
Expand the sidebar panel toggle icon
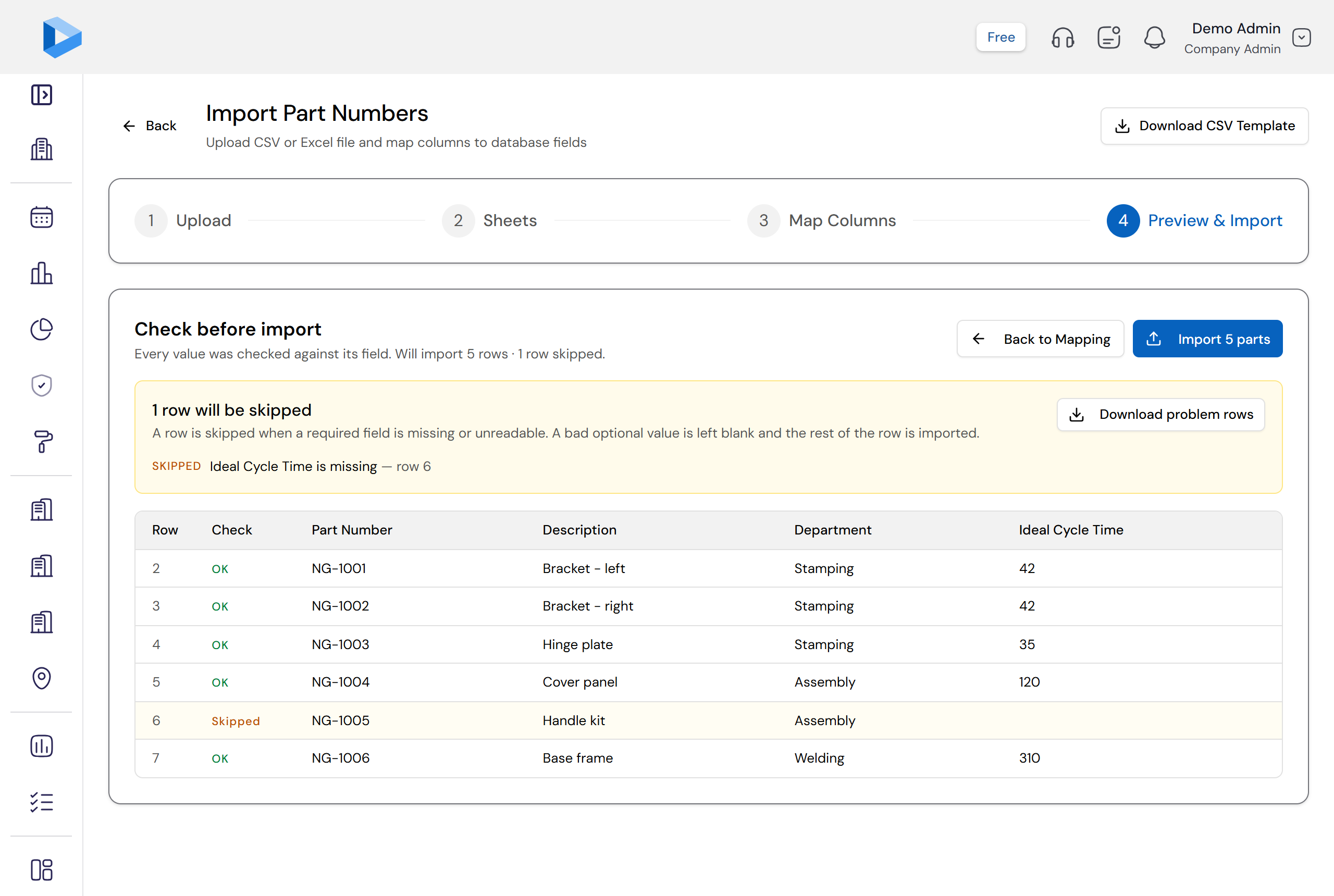(x=41, y=94)
